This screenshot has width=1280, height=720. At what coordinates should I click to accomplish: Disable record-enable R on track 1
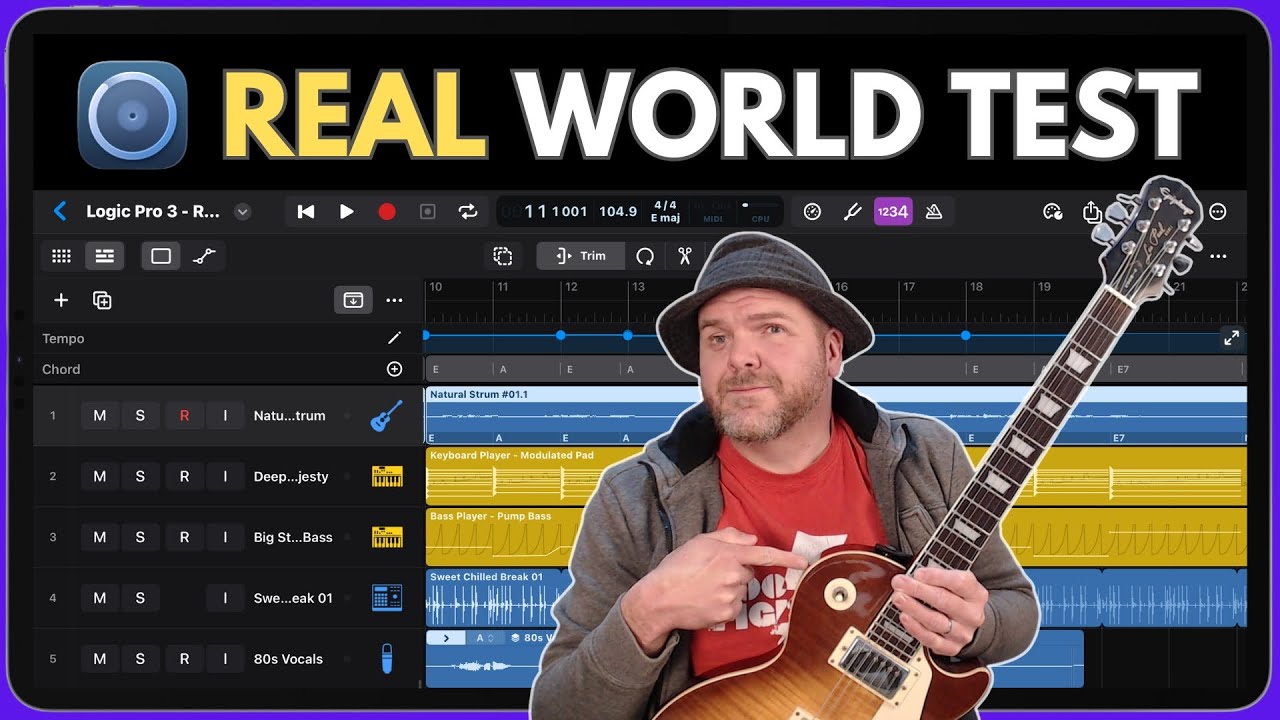[184, 416]
